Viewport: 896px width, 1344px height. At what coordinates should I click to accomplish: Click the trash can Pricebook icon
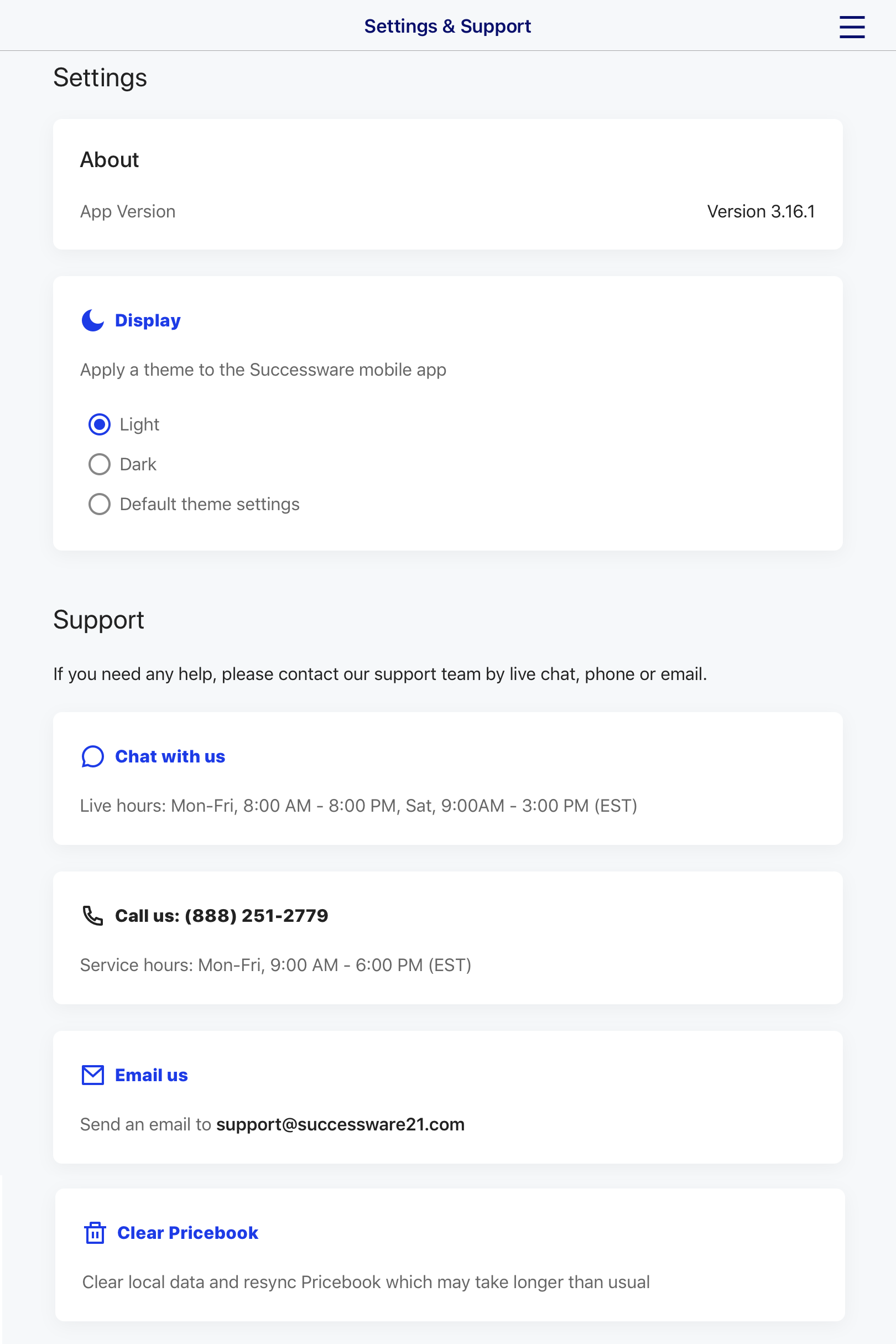point(95,1233)
